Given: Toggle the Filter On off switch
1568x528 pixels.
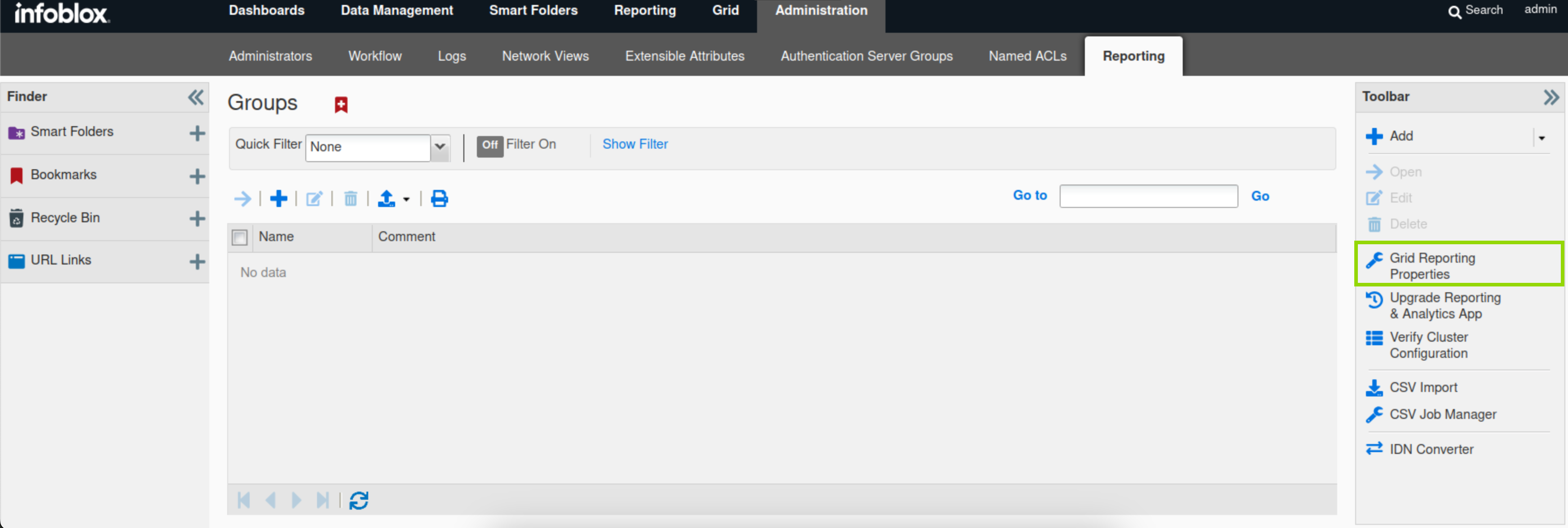Looking at the screenshot, I should coord(489,145).
